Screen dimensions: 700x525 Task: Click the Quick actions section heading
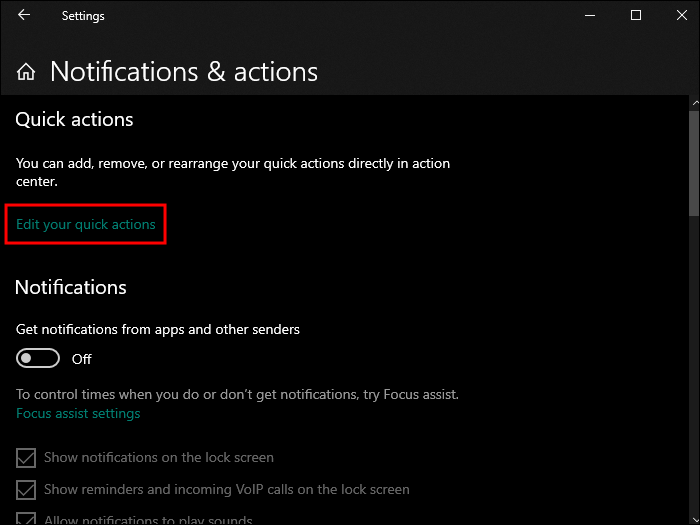tap(74, 119)
